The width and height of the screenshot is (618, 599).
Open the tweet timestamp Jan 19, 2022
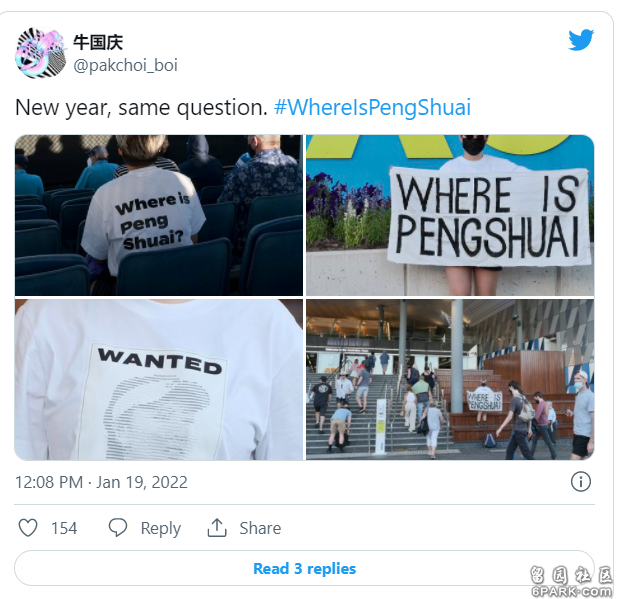click(101, 482)
